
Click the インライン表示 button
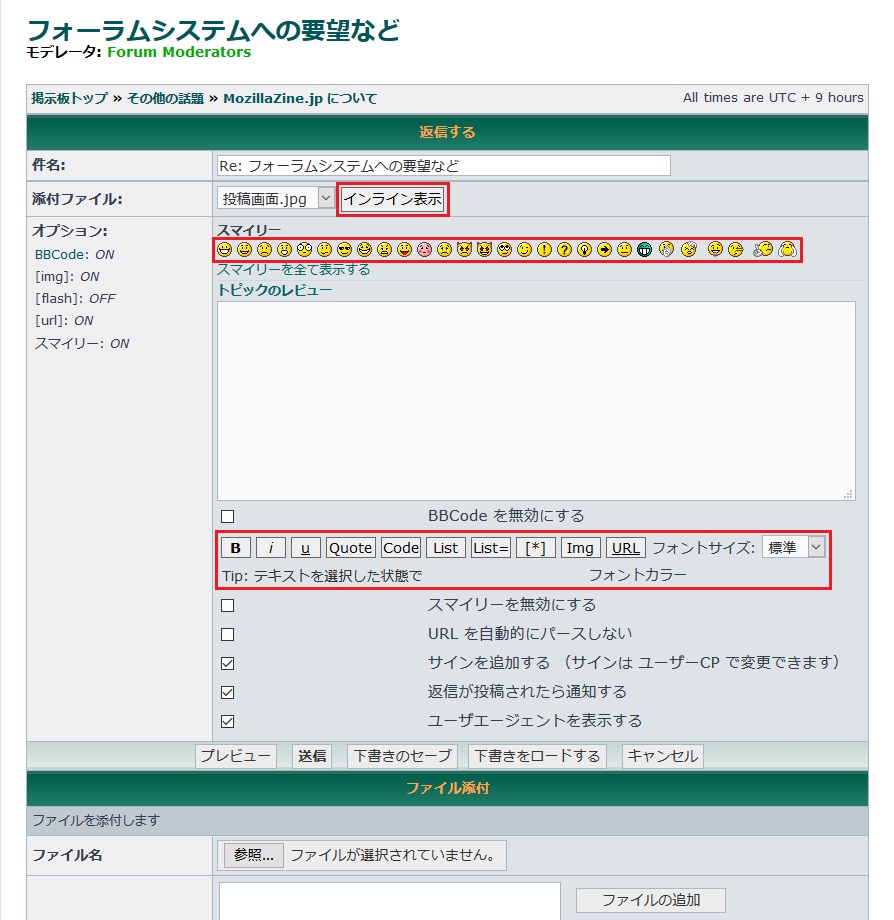click(392, 199)
